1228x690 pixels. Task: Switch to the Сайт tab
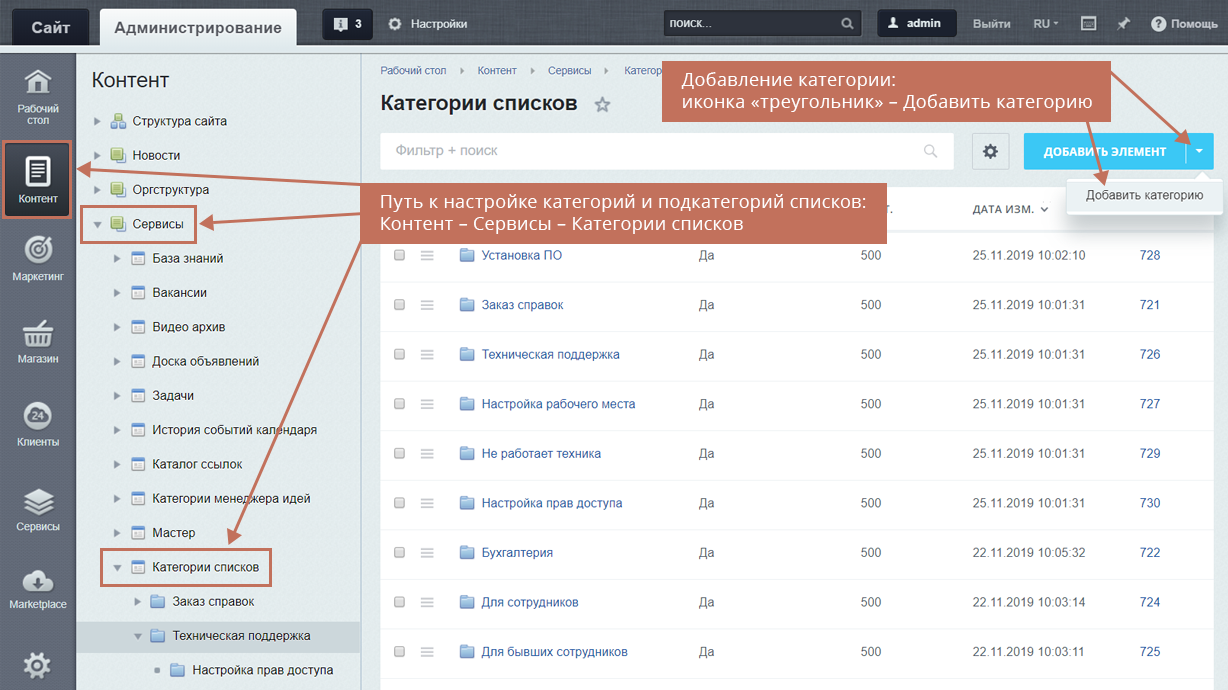pyautogui.click(x=50, y=27)
